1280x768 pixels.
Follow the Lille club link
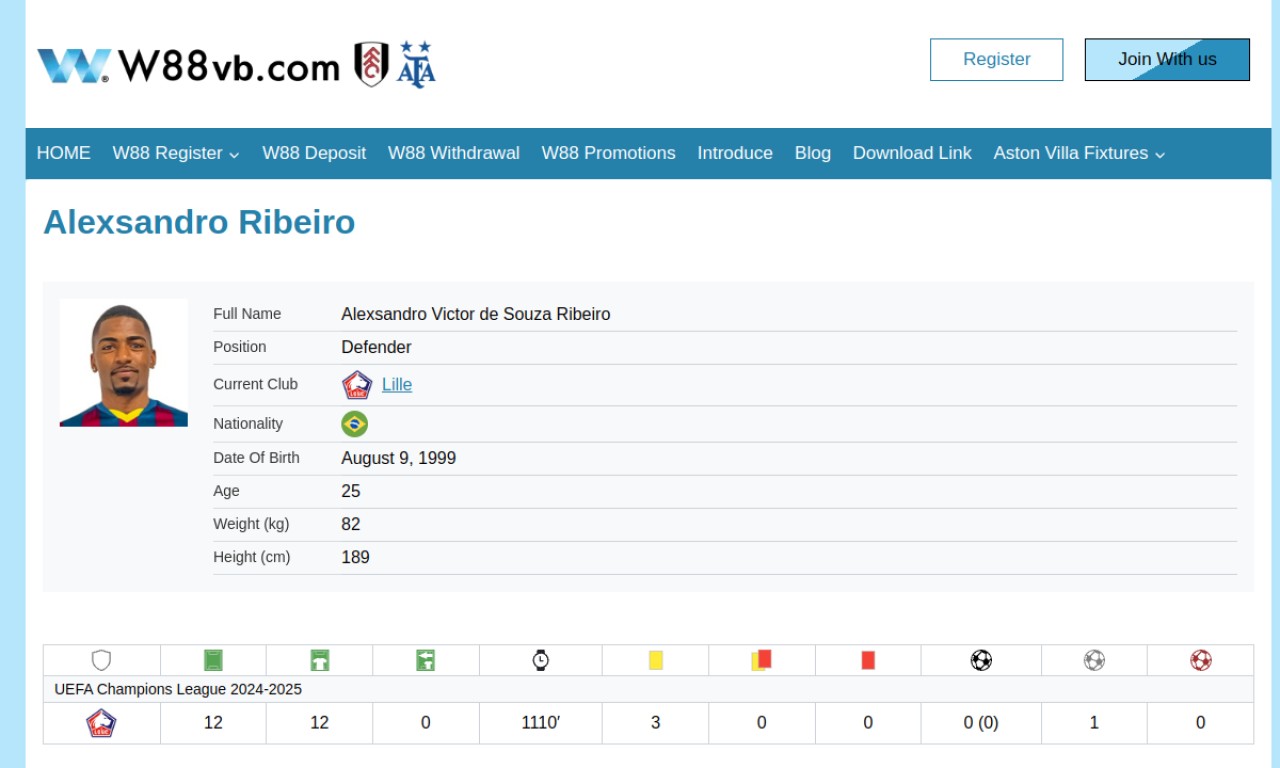[x=397, y=385]
